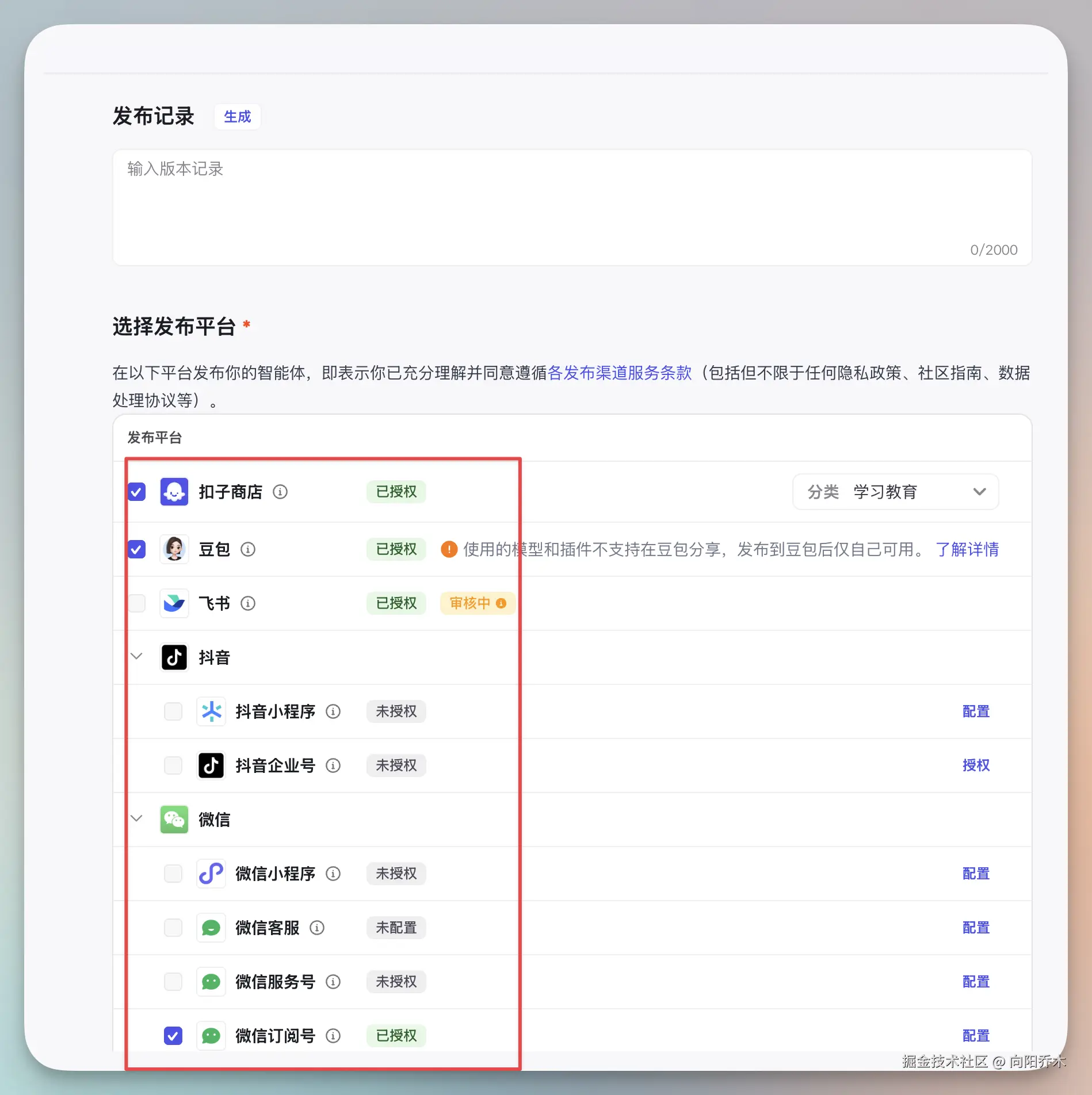Check the 微信小程序 checkbox
The height and width of the screenshot is (1095, 1092).
(x=173, y=874)
